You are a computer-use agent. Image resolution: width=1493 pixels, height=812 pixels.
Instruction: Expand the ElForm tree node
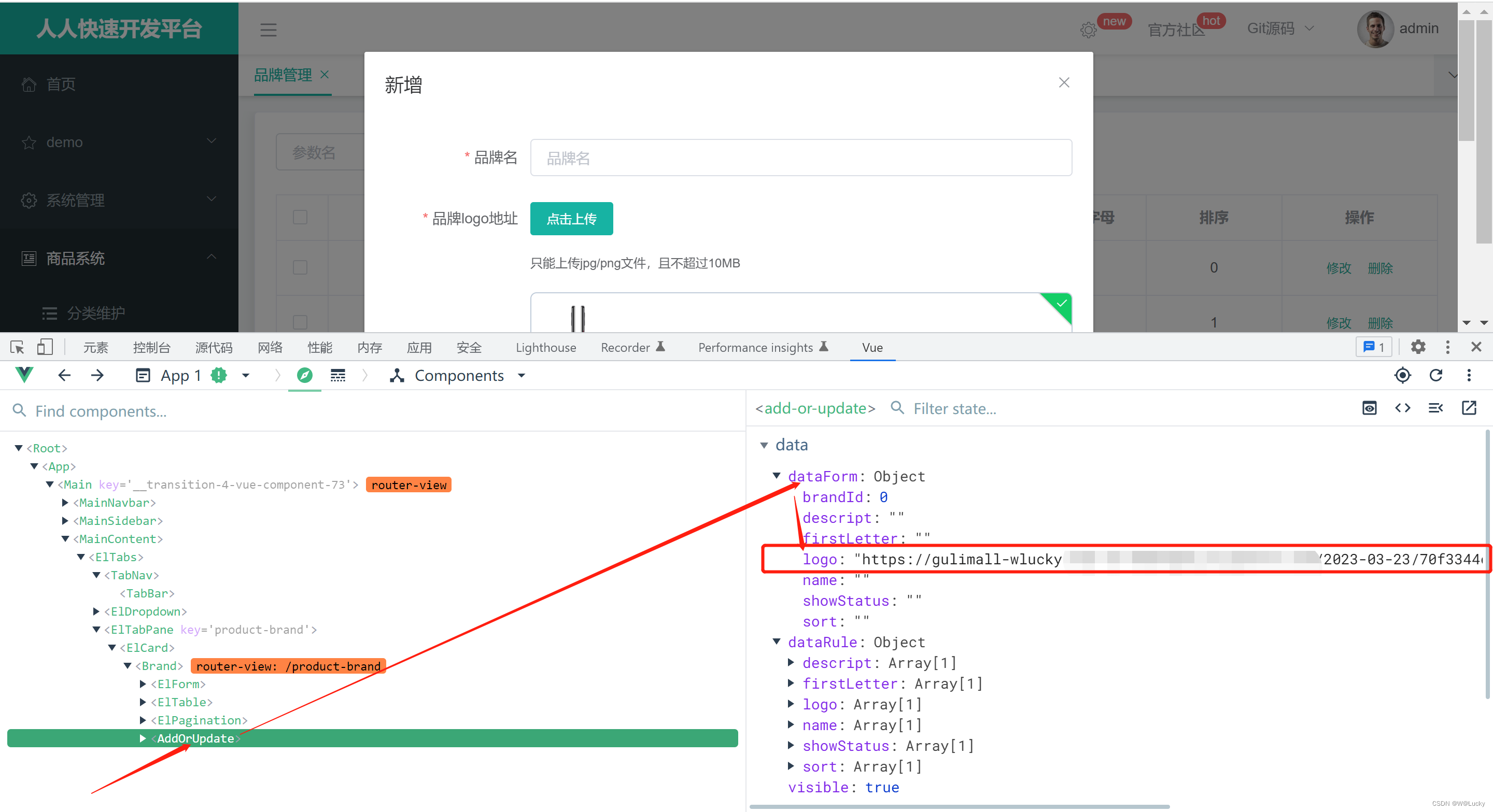[143, 684]
